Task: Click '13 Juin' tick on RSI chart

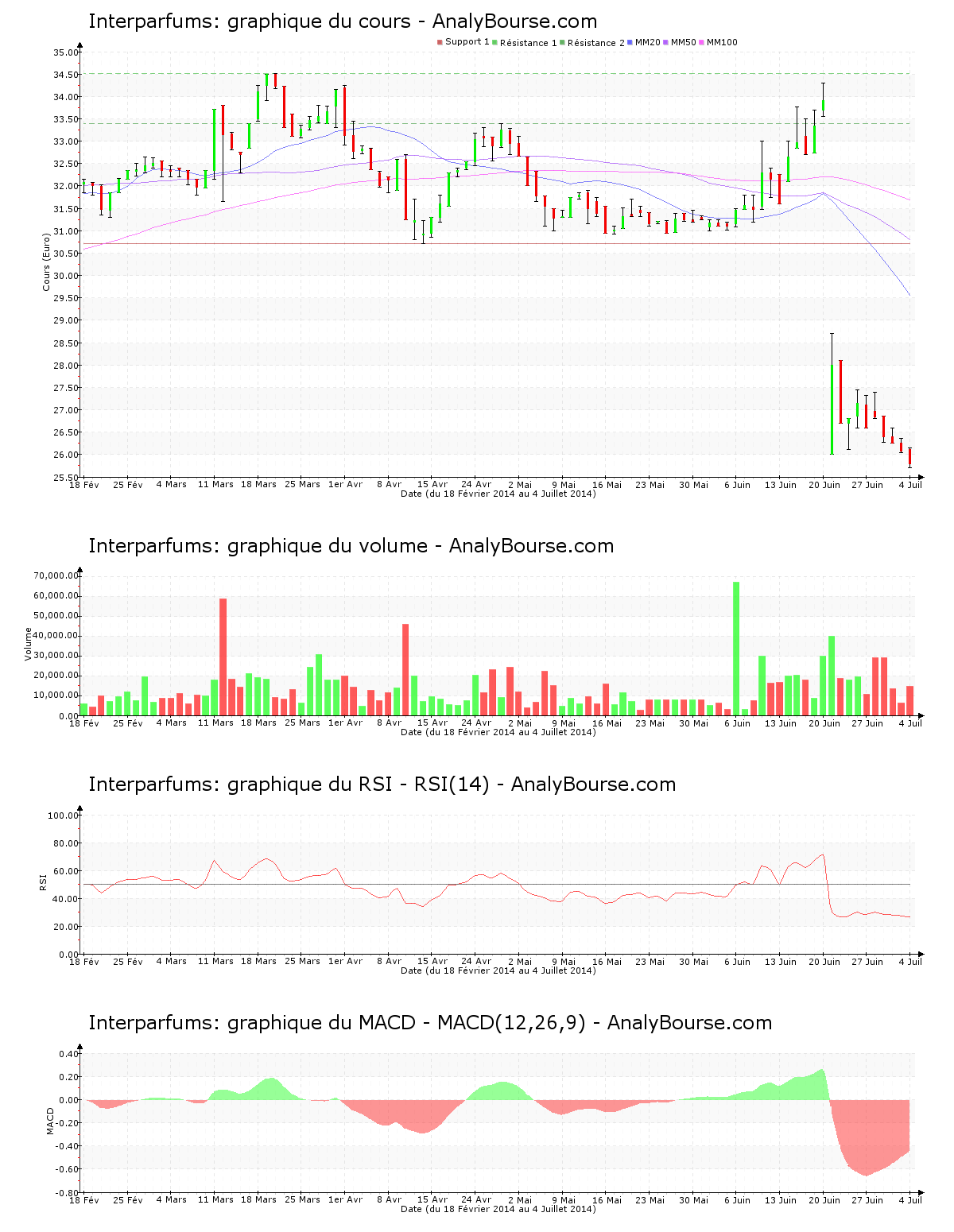Action: (x=781, y=962)
